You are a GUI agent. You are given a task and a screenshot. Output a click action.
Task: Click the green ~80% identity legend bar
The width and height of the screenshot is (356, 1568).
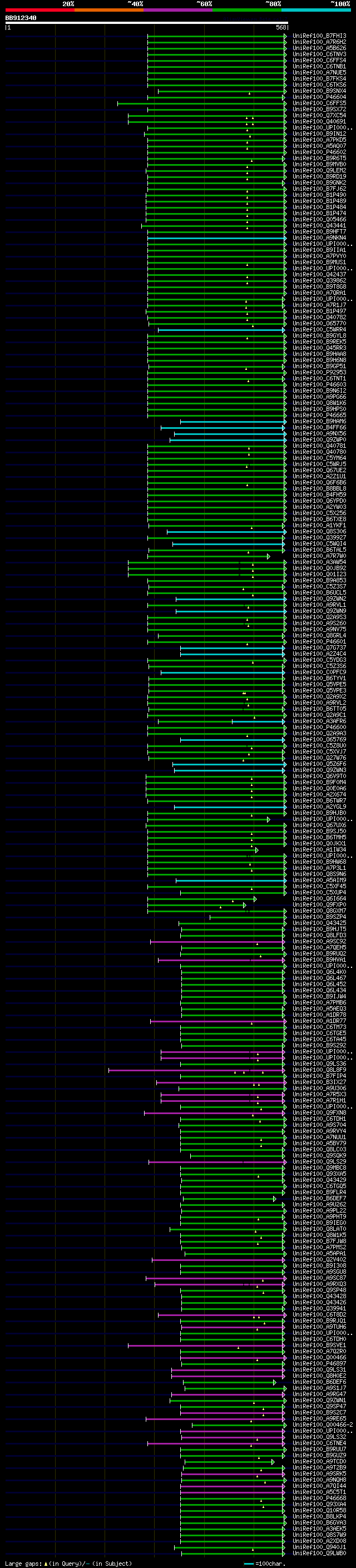pos(247,10)
